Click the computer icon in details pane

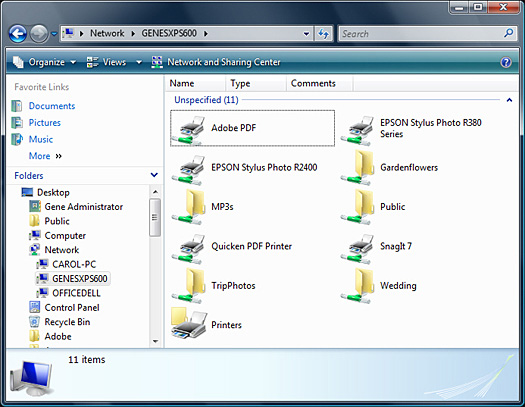coord(32,378)
